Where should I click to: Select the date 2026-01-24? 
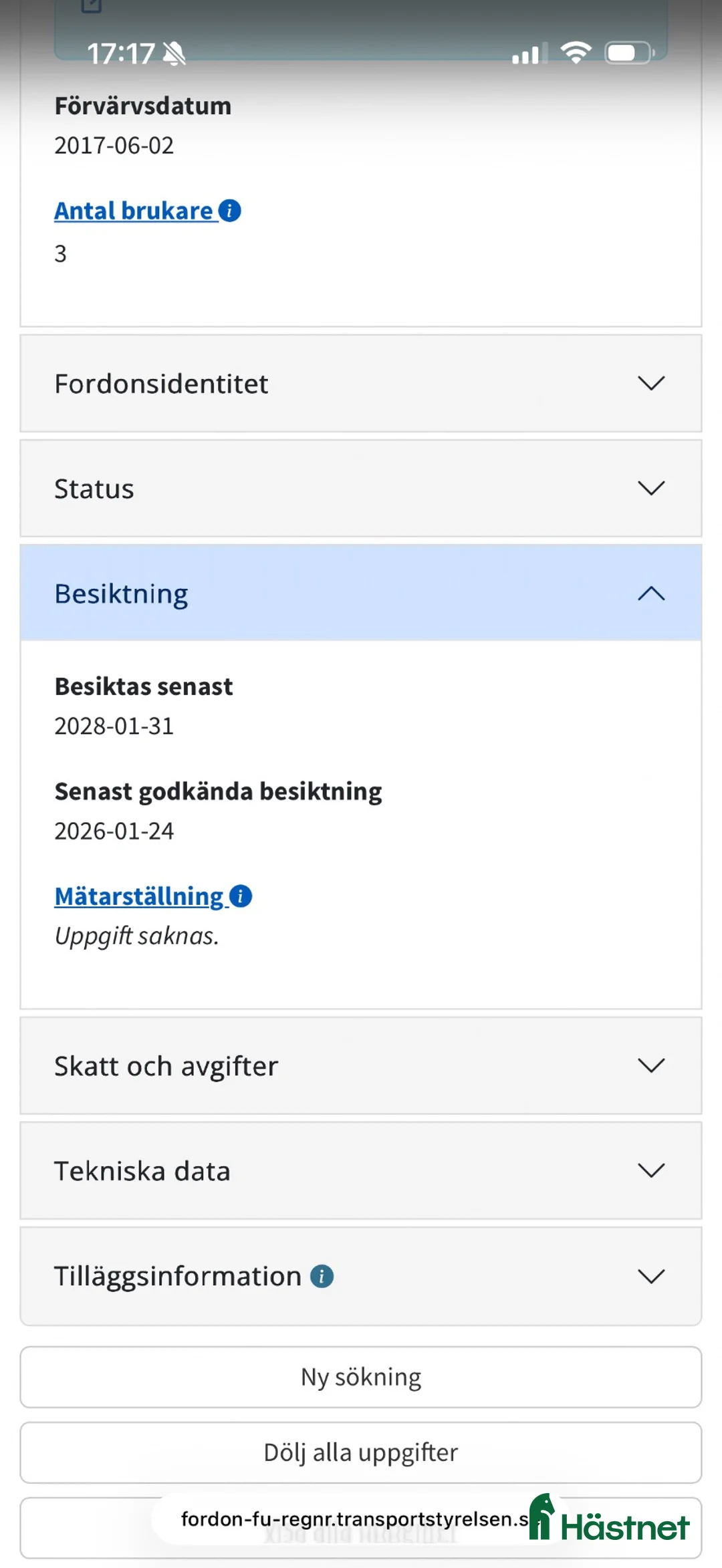click(x=114, y=831)
